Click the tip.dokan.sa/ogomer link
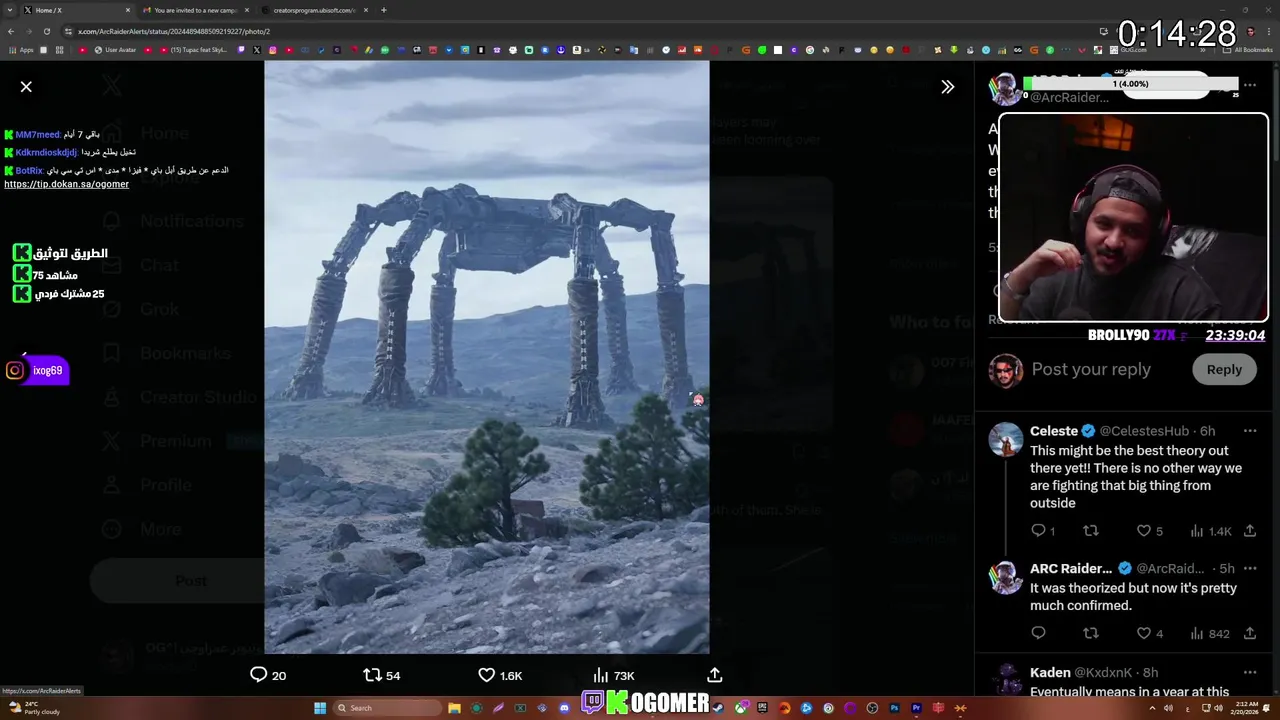Screen dimensions: 1280x720 point(66,184)
